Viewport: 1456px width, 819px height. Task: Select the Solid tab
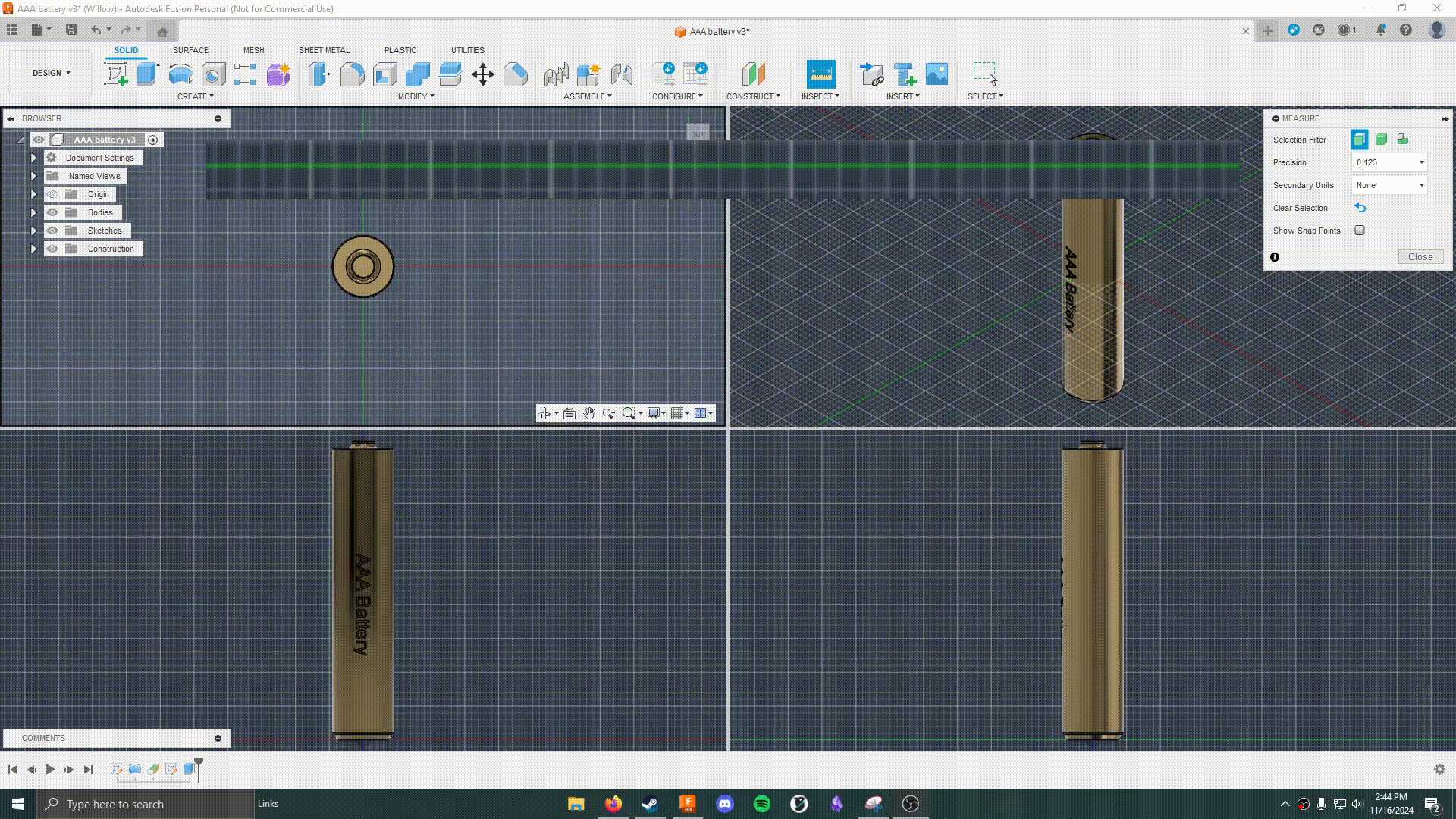127,50
